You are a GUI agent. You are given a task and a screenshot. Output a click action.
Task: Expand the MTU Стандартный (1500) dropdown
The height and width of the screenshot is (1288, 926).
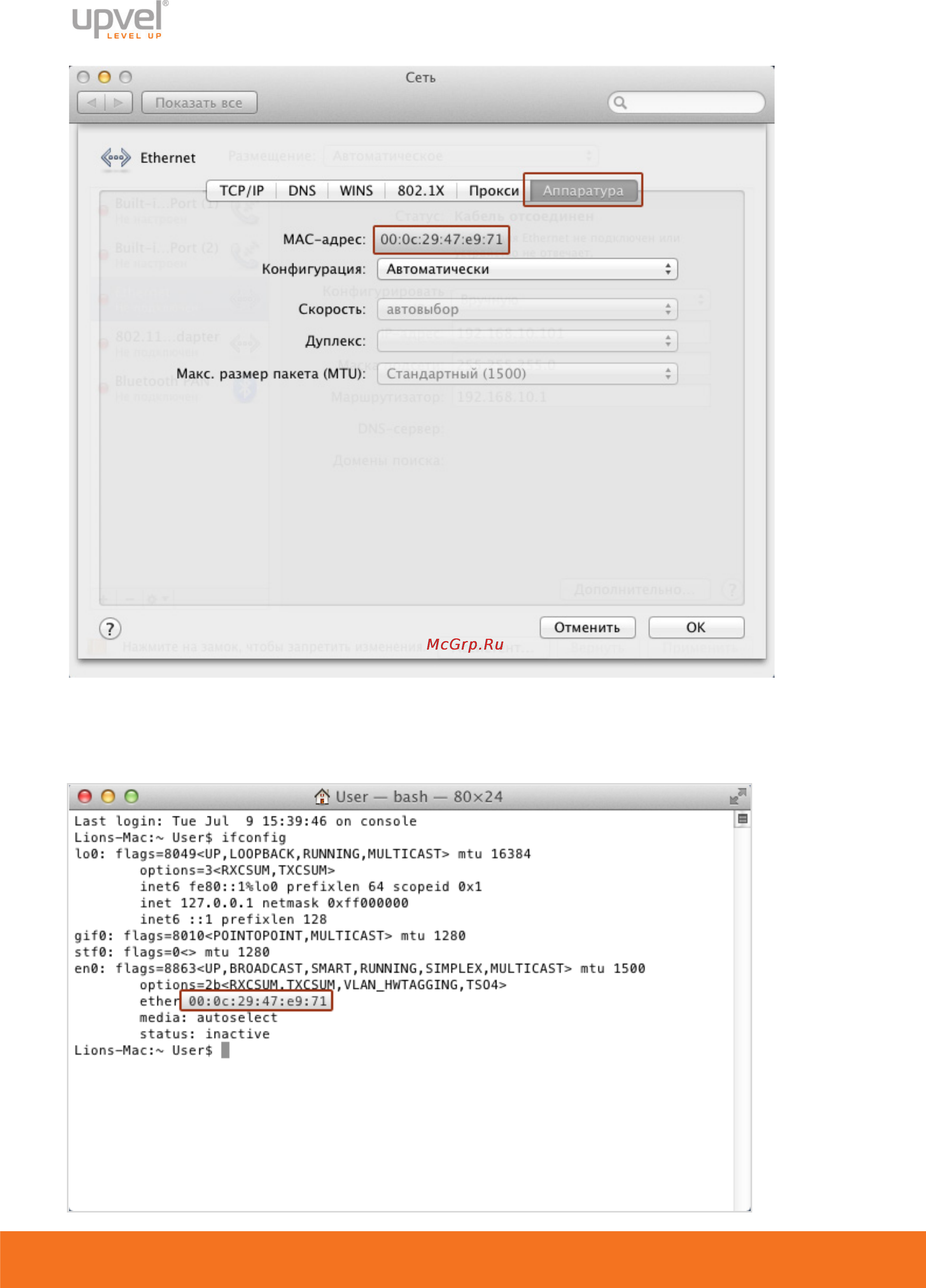pyautogui.click(x=527, y=374)
